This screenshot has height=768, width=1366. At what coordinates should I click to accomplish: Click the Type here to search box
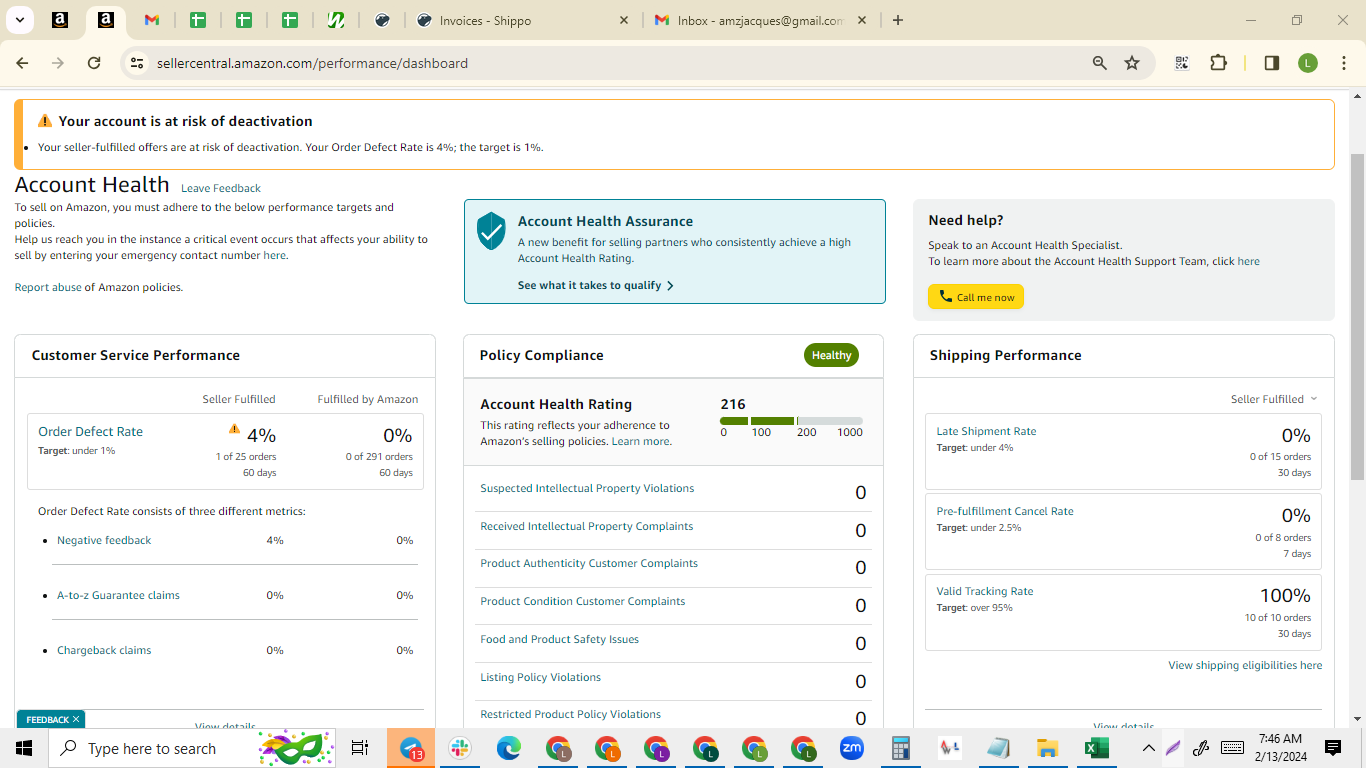click(192, 748)
